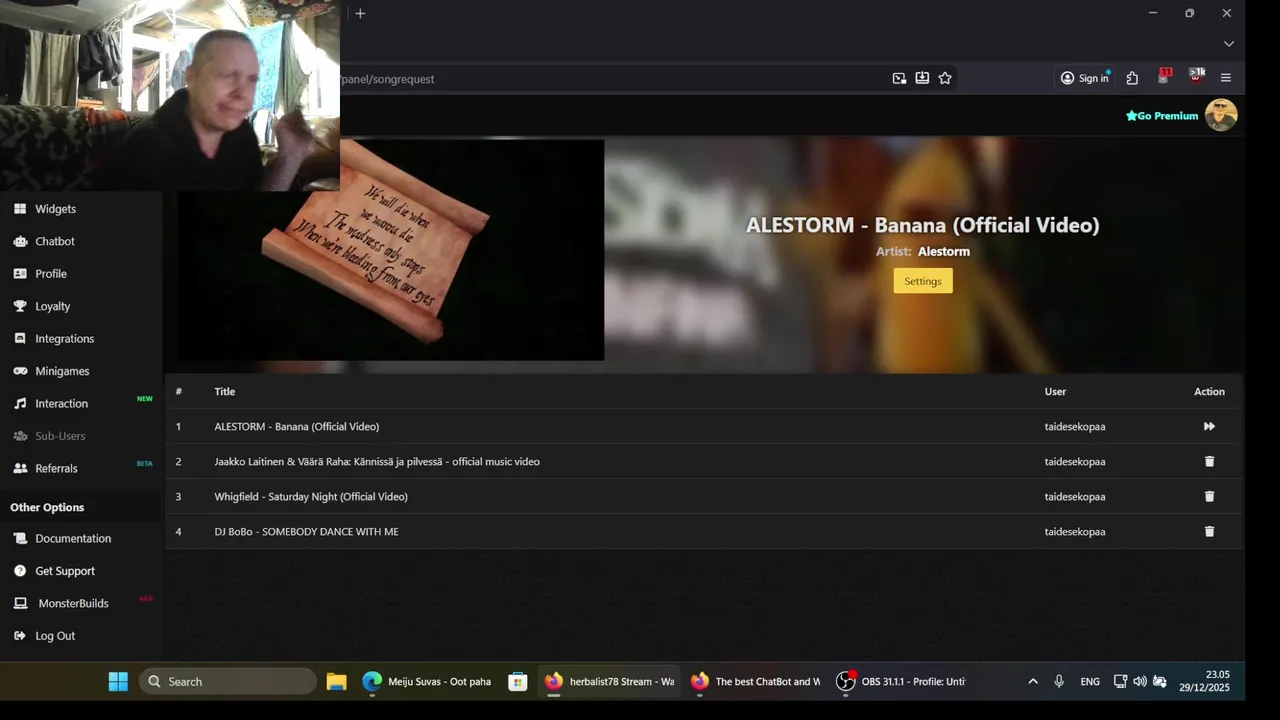The height and width of the screenshot is (720, 1280).
Task: Click the song request video player
Action: pyautogui.click(x=391, y=249)
